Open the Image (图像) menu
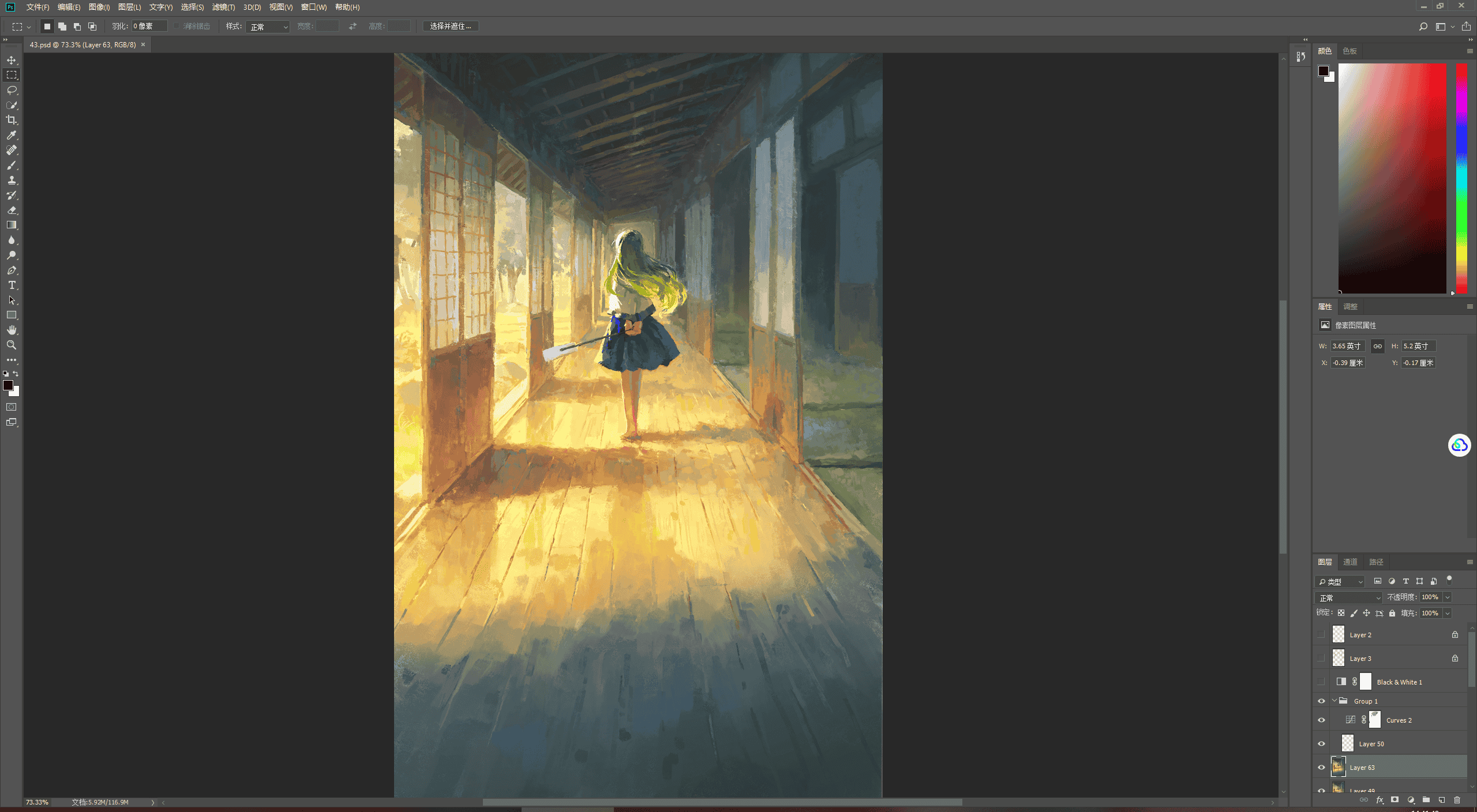The height and width of the screenshot is (812, 1477). [x=99, y=7]
